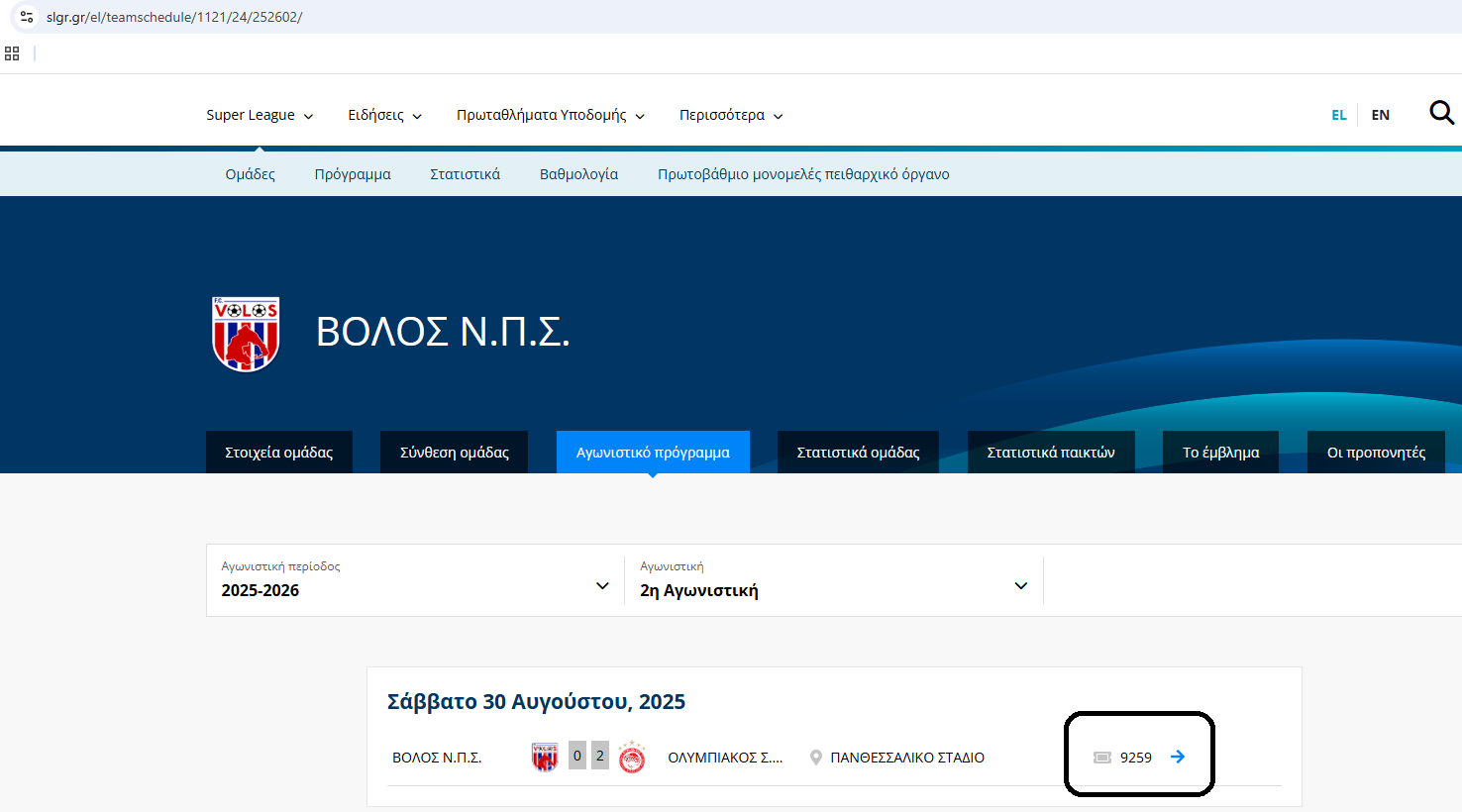Screen dimensions: 1462x812
Task: Open match details via blue arrow
Action: (1178, 757)
